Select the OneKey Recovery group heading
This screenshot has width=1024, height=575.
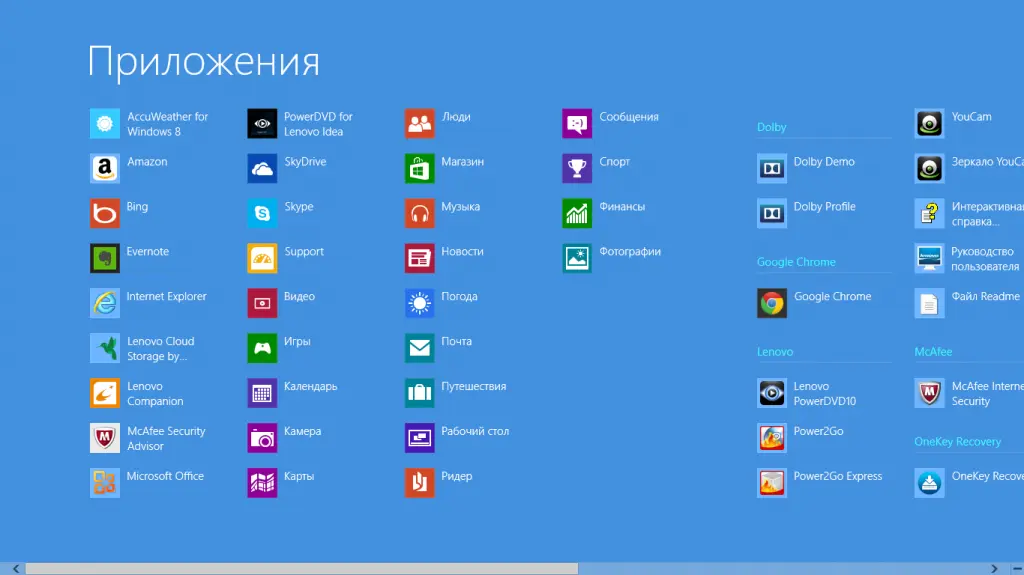(957, 442)
